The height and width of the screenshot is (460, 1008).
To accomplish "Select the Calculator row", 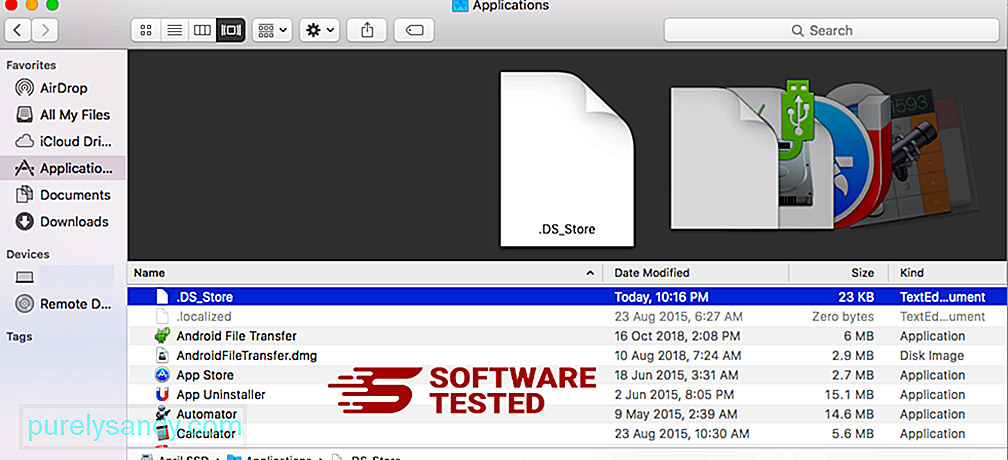I will (567, 434).
